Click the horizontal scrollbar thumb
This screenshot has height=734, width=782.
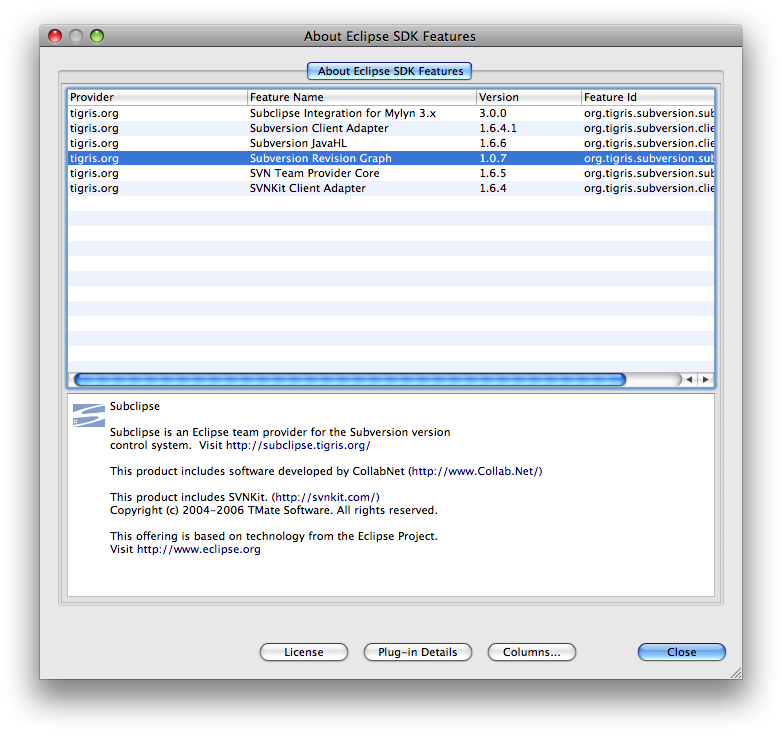(350, 379)
